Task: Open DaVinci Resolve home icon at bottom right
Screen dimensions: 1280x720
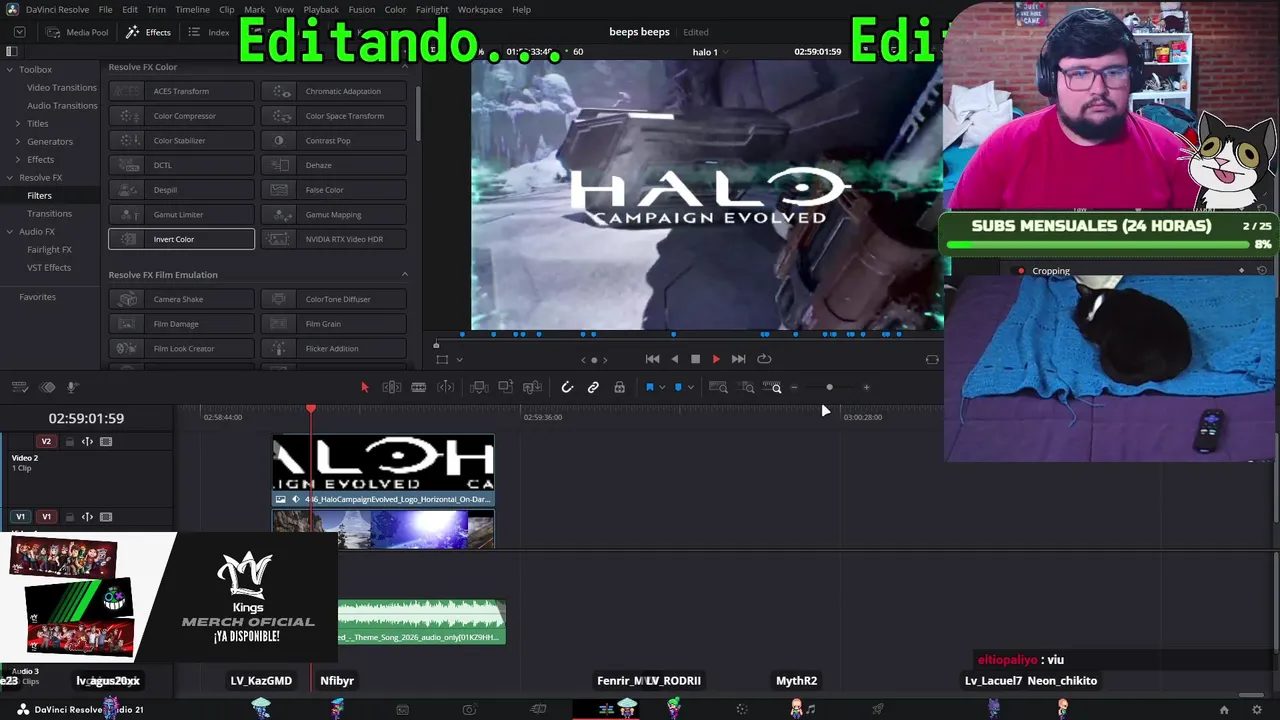Action: 1224,710
